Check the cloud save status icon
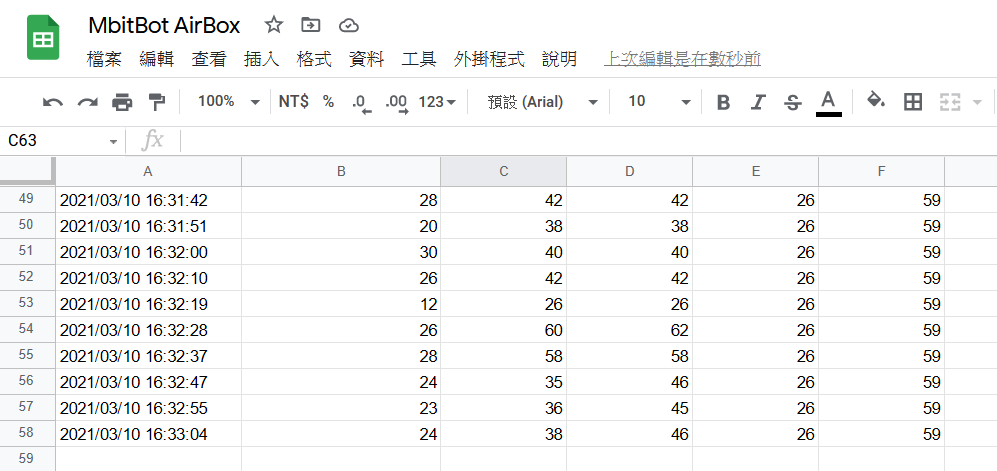The height and width of the screenshot is (471, 997). [x=349, y=25]
